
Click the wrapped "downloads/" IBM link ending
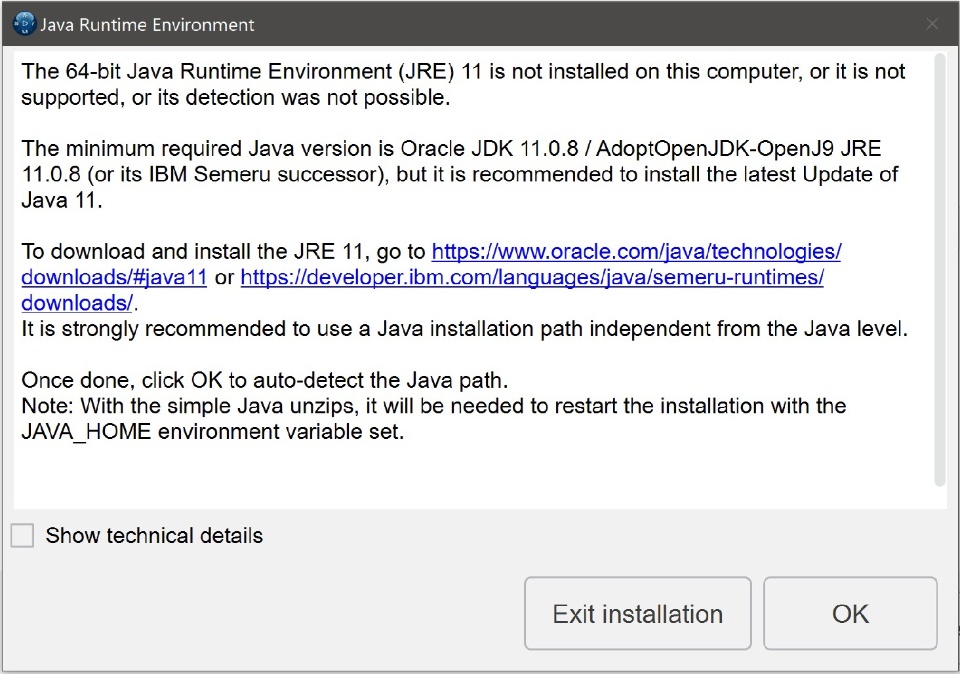[77, 303]
